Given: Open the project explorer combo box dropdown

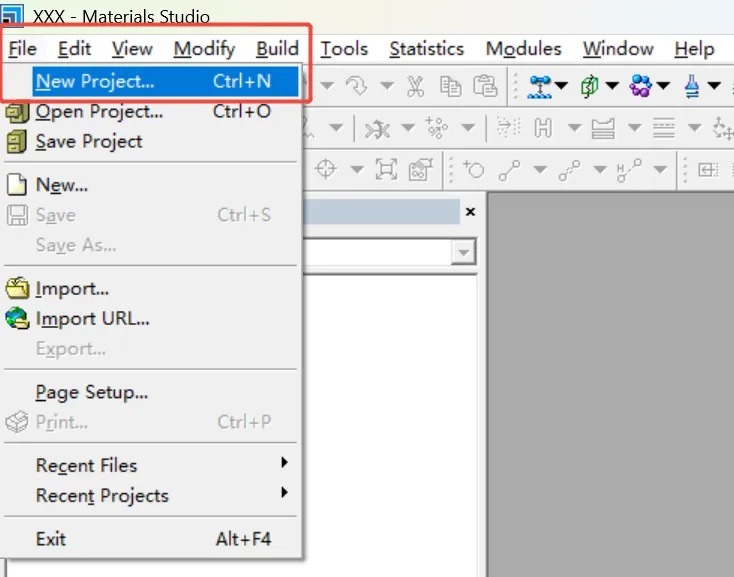Looking at the screenshot, I should pyautogui.click(x=462, y=254).
